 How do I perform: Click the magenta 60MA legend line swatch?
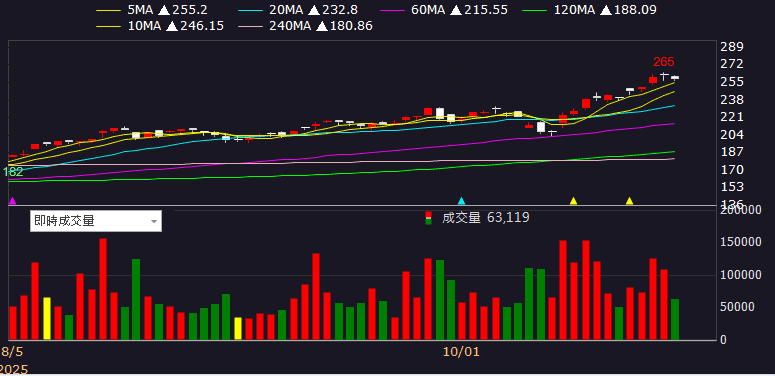tap(393, 10)
